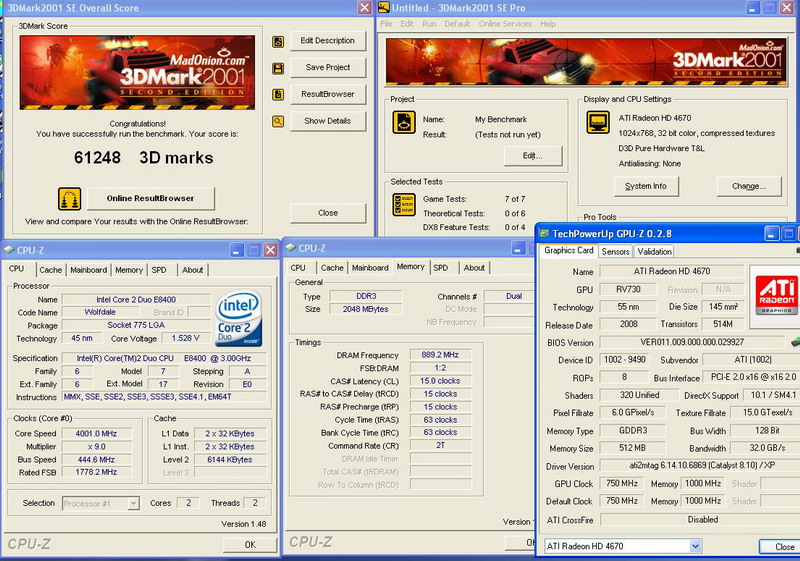
Task: Click the Edit Description button
Action: click(328, 41)
